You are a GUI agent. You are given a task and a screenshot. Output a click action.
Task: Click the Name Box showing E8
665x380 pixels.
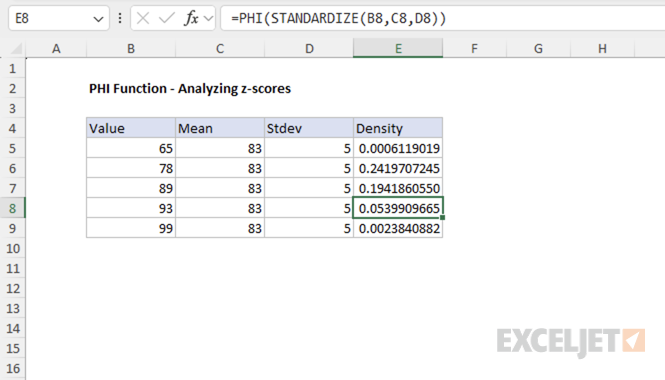click(59, 18)
